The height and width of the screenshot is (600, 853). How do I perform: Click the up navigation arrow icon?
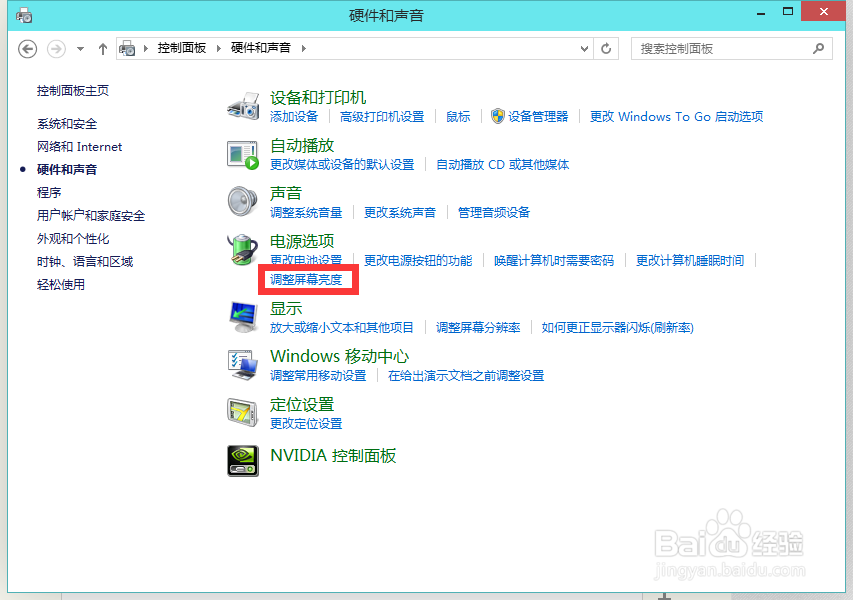102,47
